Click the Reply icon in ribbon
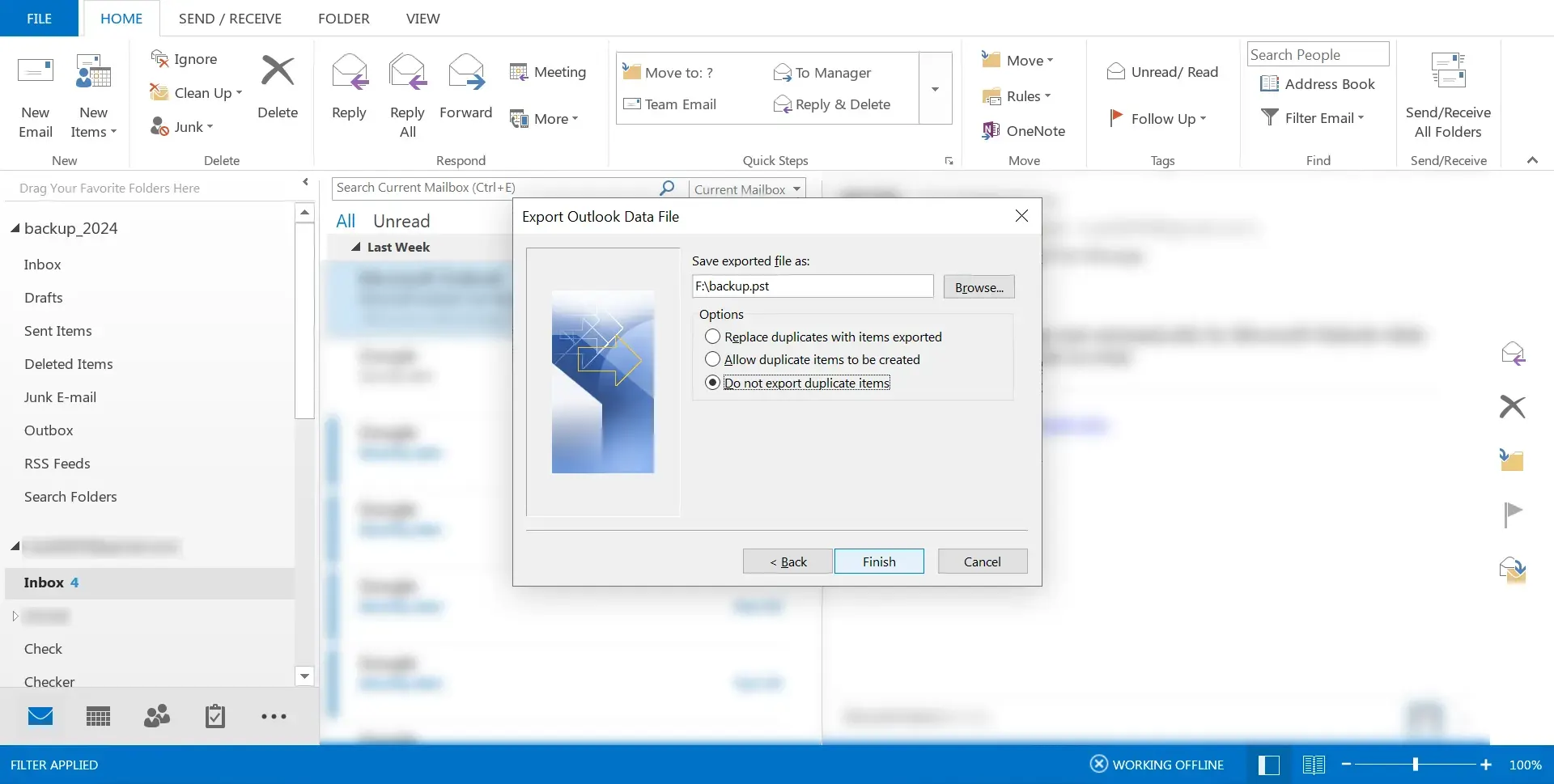Viewport: 1554px width, 784px height. click(x=350, y=71)
